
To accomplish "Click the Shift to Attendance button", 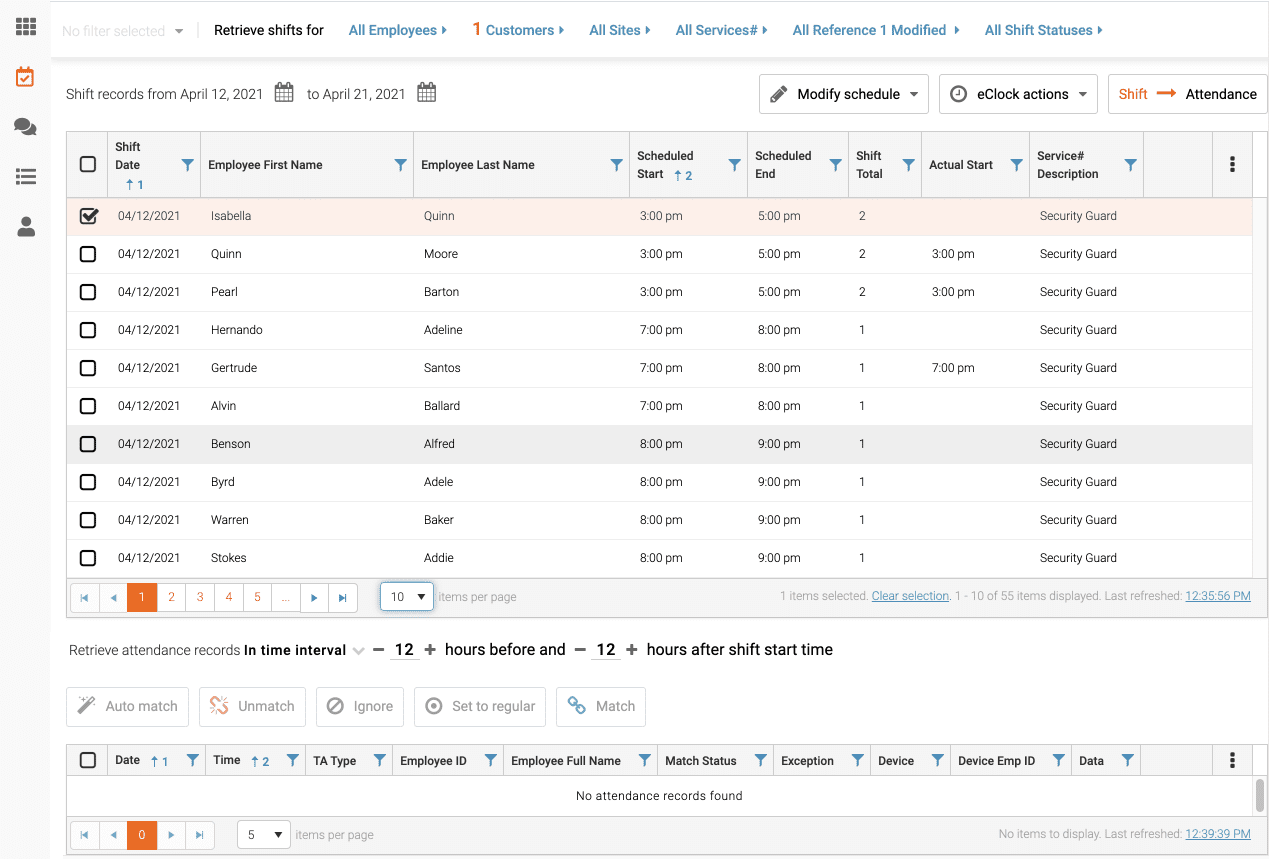I will pos(1187,94).
